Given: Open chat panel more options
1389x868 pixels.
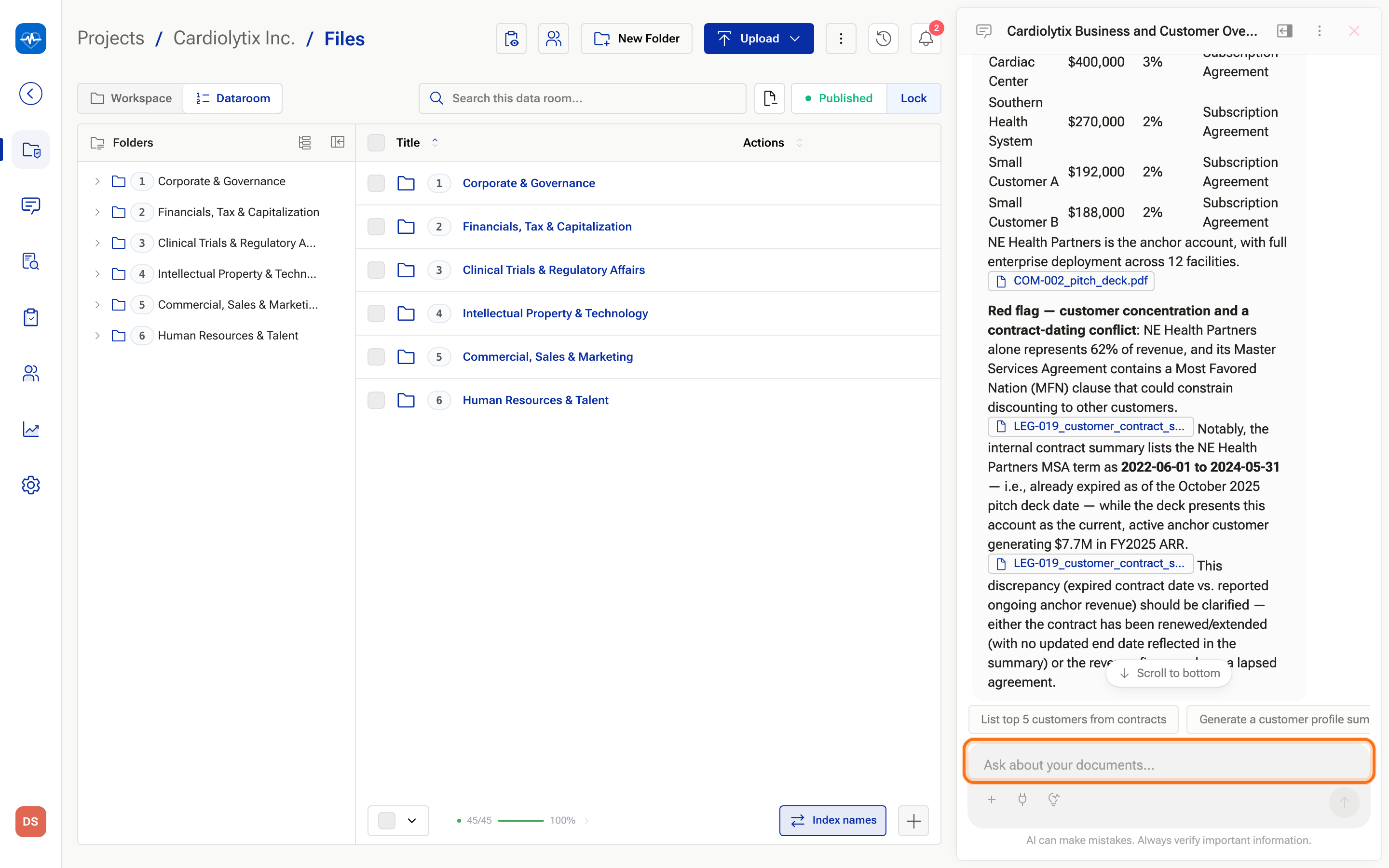Looking at the screenshot, I should tap(1319, 31).
